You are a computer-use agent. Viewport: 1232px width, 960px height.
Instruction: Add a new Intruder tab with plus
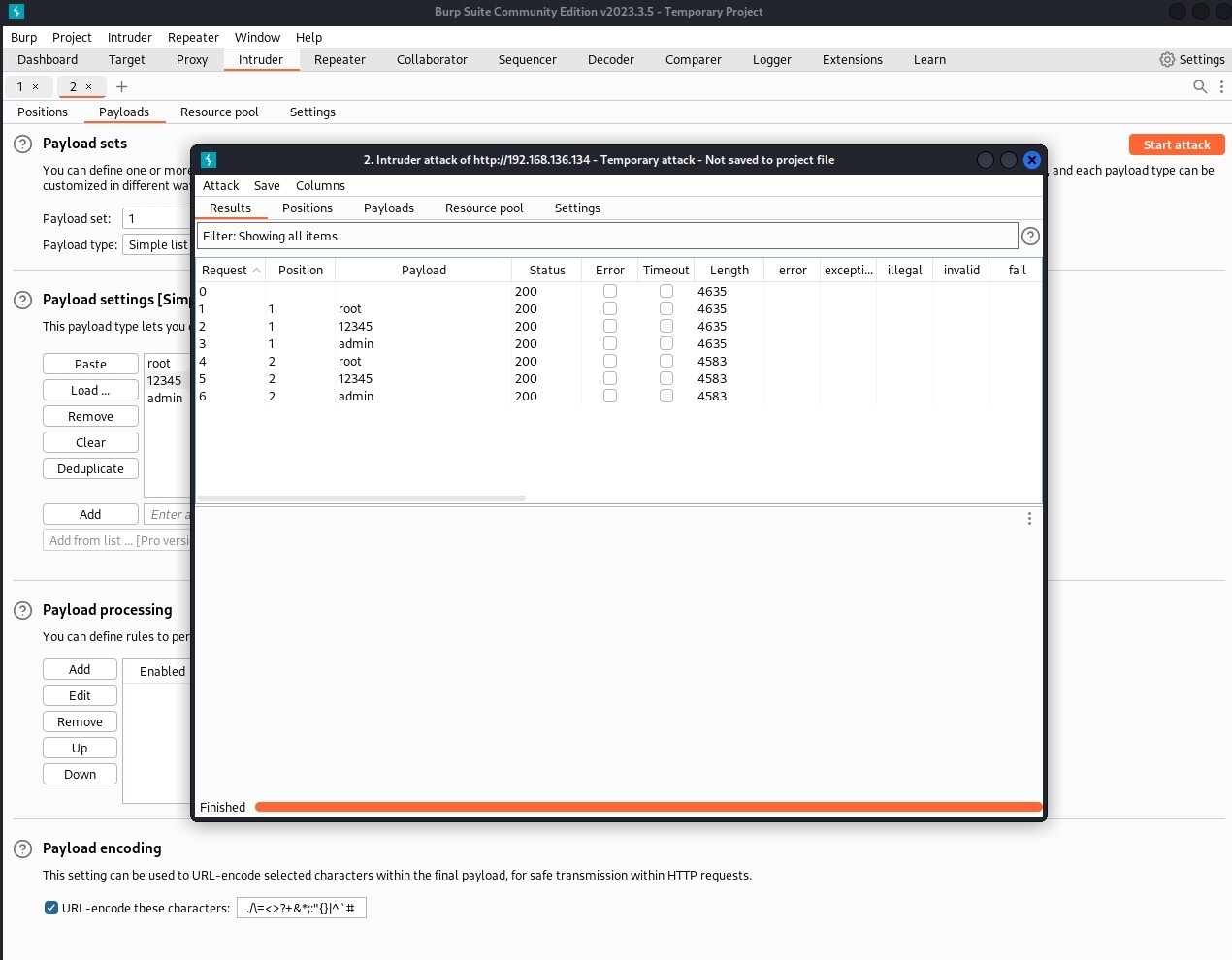point(122,87)
